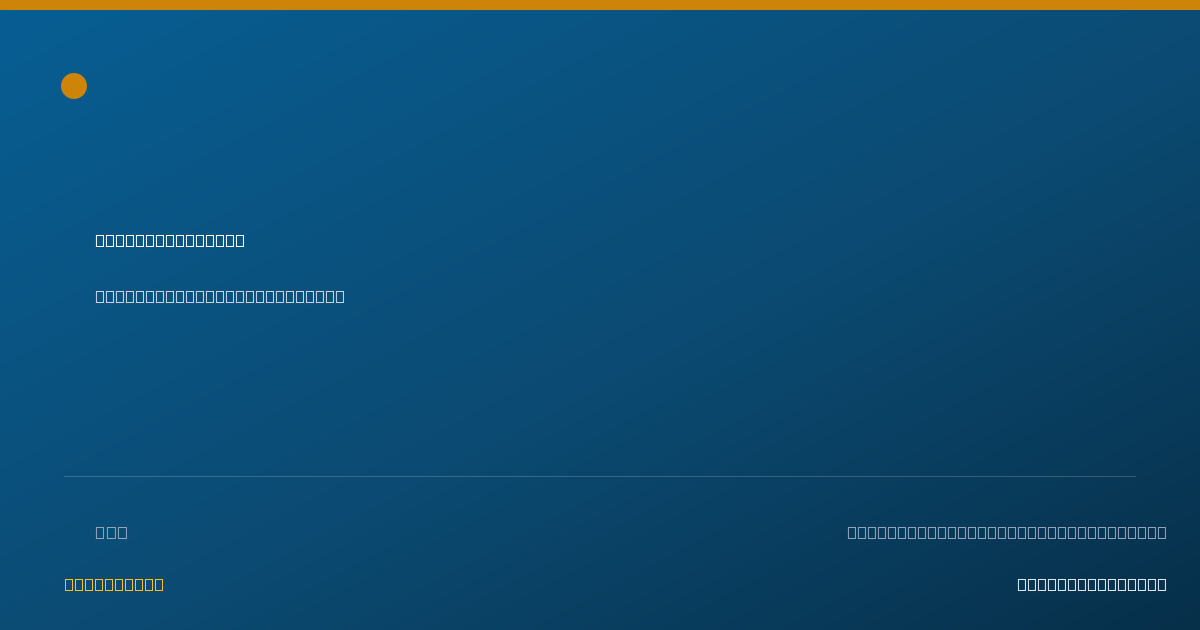Click the light subtitle line under heading
The image size is (1200, 630).
(x=220, y=296)
